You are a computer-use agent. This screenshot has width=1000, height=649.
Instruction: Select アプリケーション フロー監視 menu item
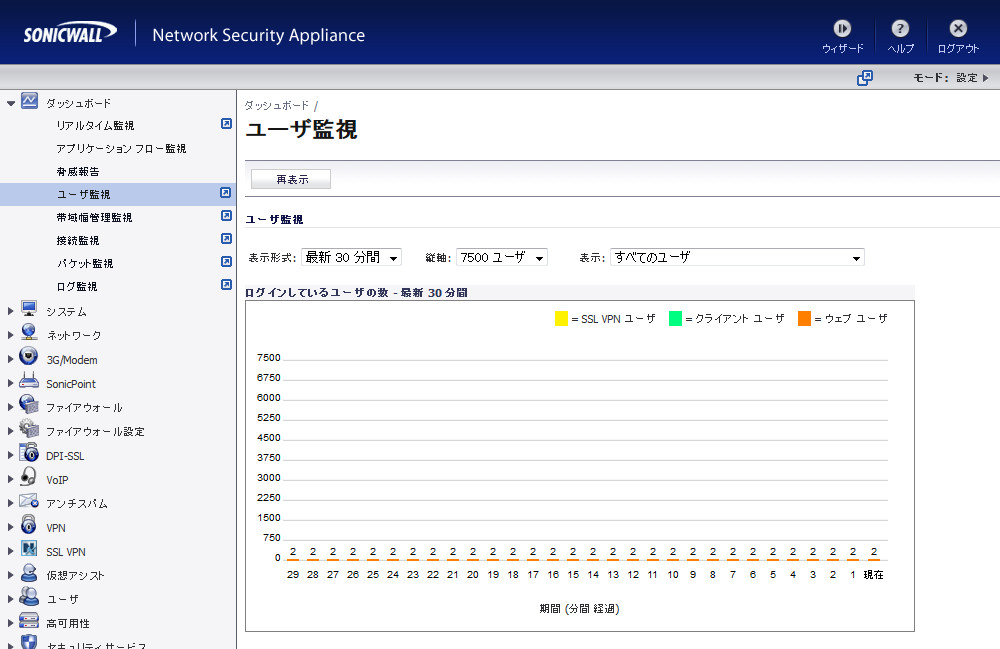pyautogui.click(x=121, y=149)
